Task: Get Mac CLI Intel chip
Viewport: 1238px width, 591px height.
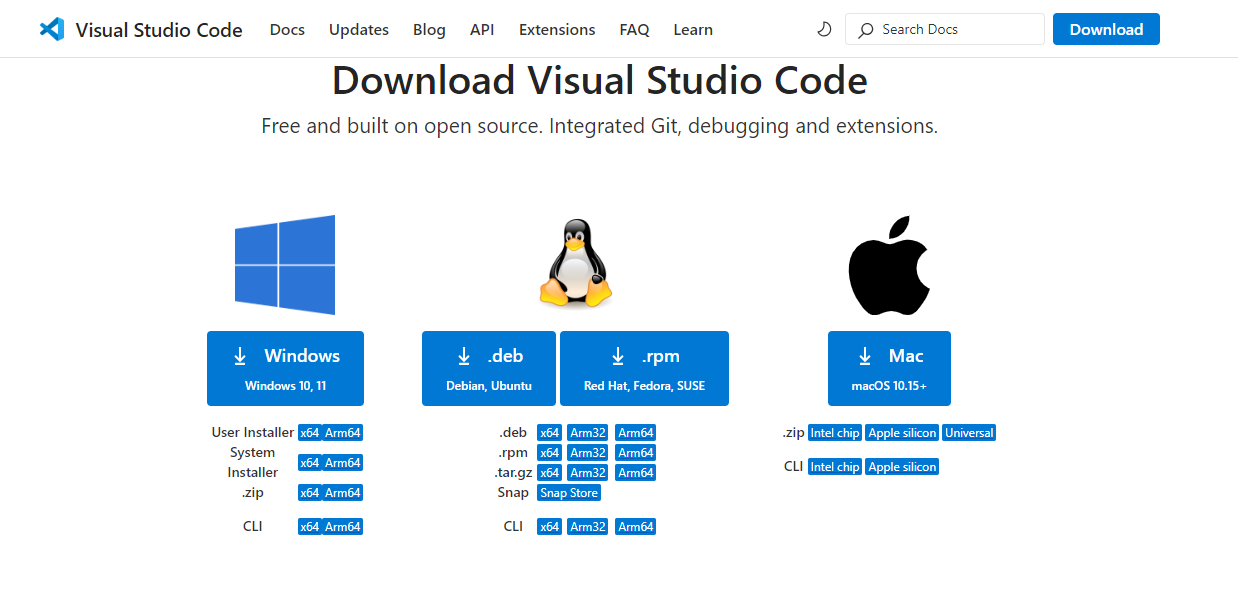Action: pos(835,467)
